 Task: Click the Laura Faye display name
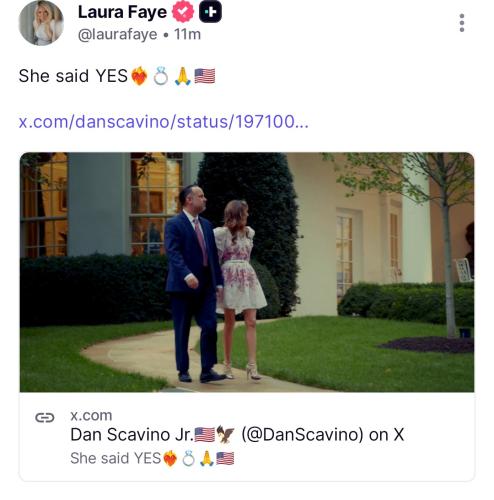(122, 12)
